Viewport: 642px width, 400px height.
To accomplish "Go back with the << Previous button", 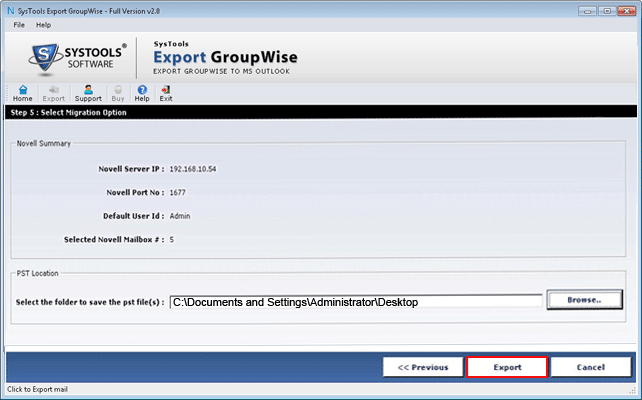I will coord(423,367).
